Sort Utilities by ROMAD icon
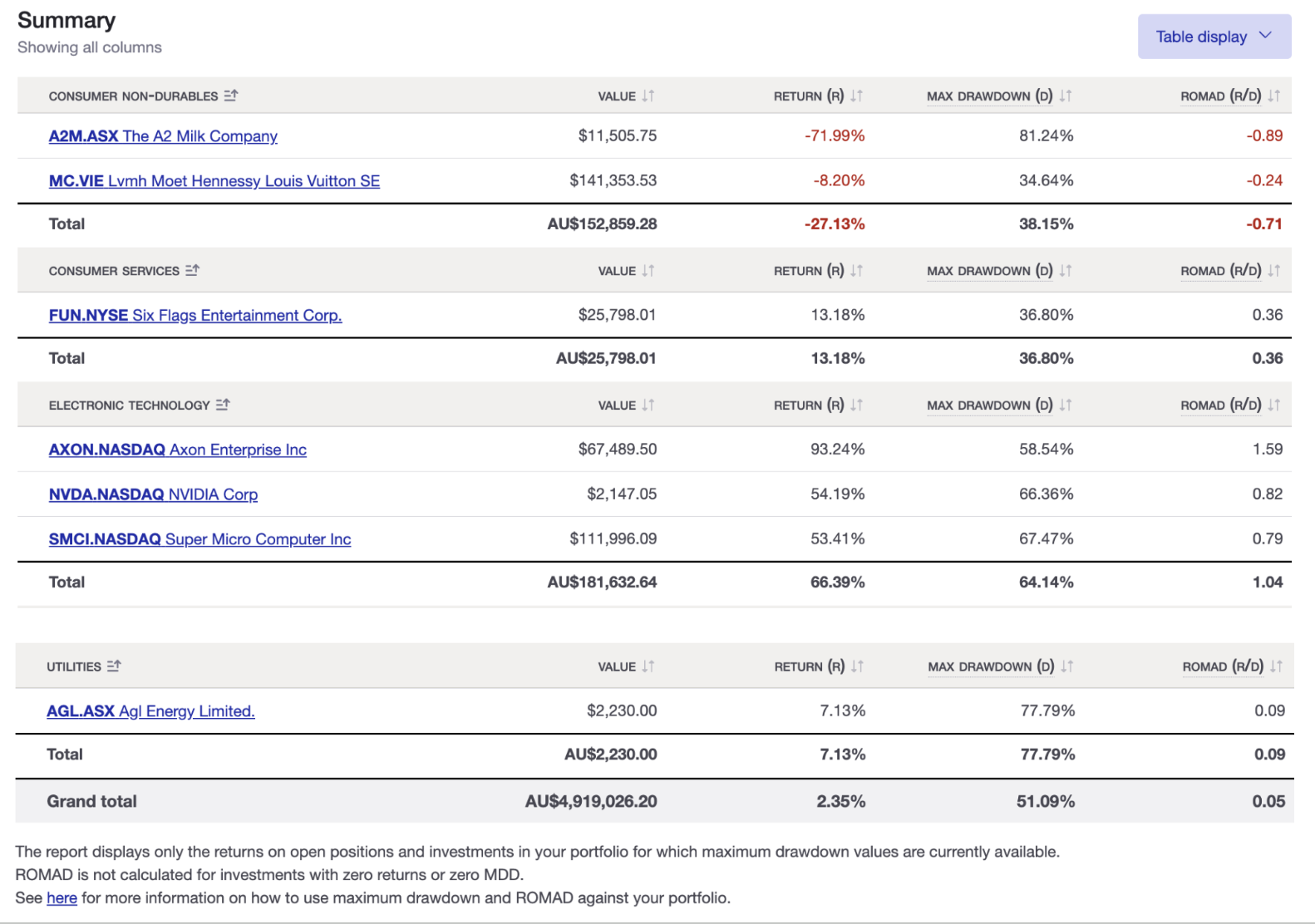1315x924 pixels. (x=1277, y=666)
